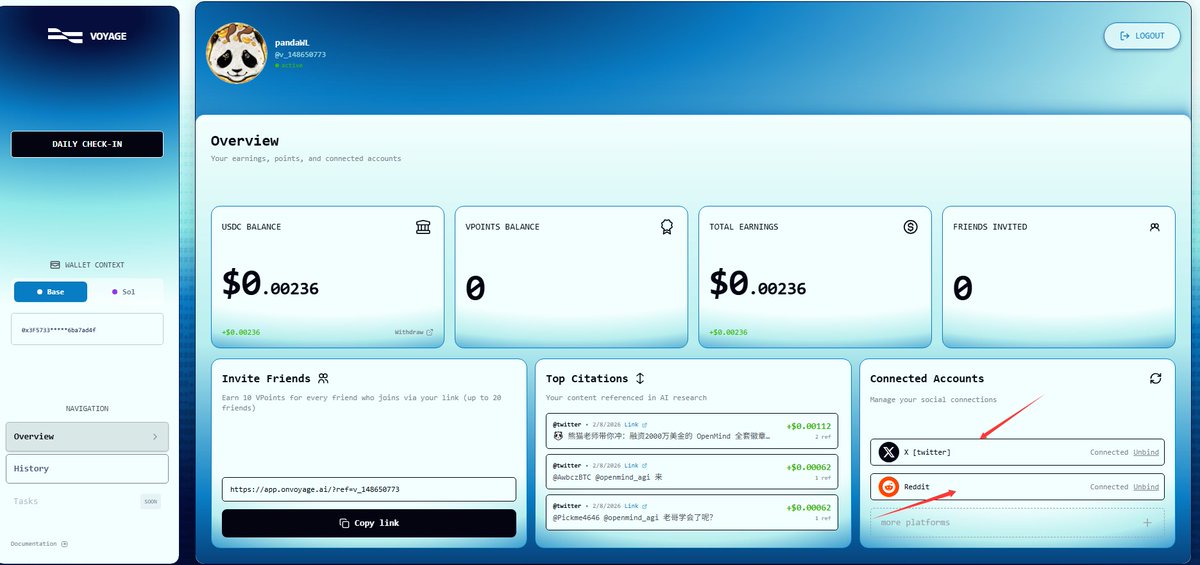Click the Friends Invited people icon

pos(1154,227)
